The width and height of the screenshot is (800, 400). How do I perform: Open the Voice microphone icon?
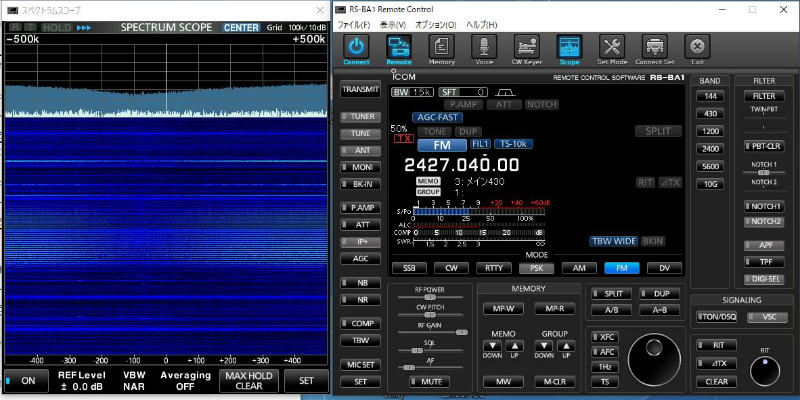pos(484,47)
